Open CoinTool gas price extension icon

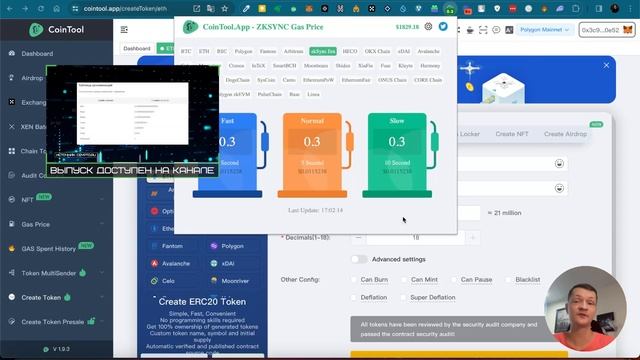tap(450, 9)
